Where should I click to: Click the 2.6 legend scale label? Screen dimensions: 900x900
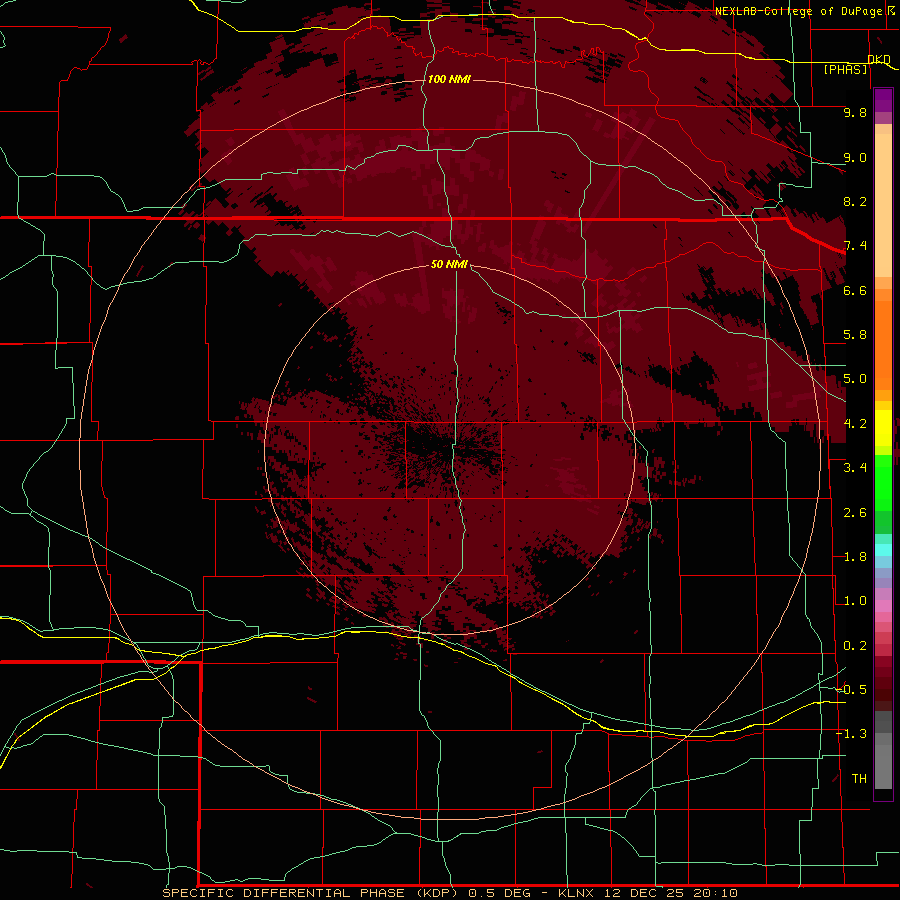point(855,513)
